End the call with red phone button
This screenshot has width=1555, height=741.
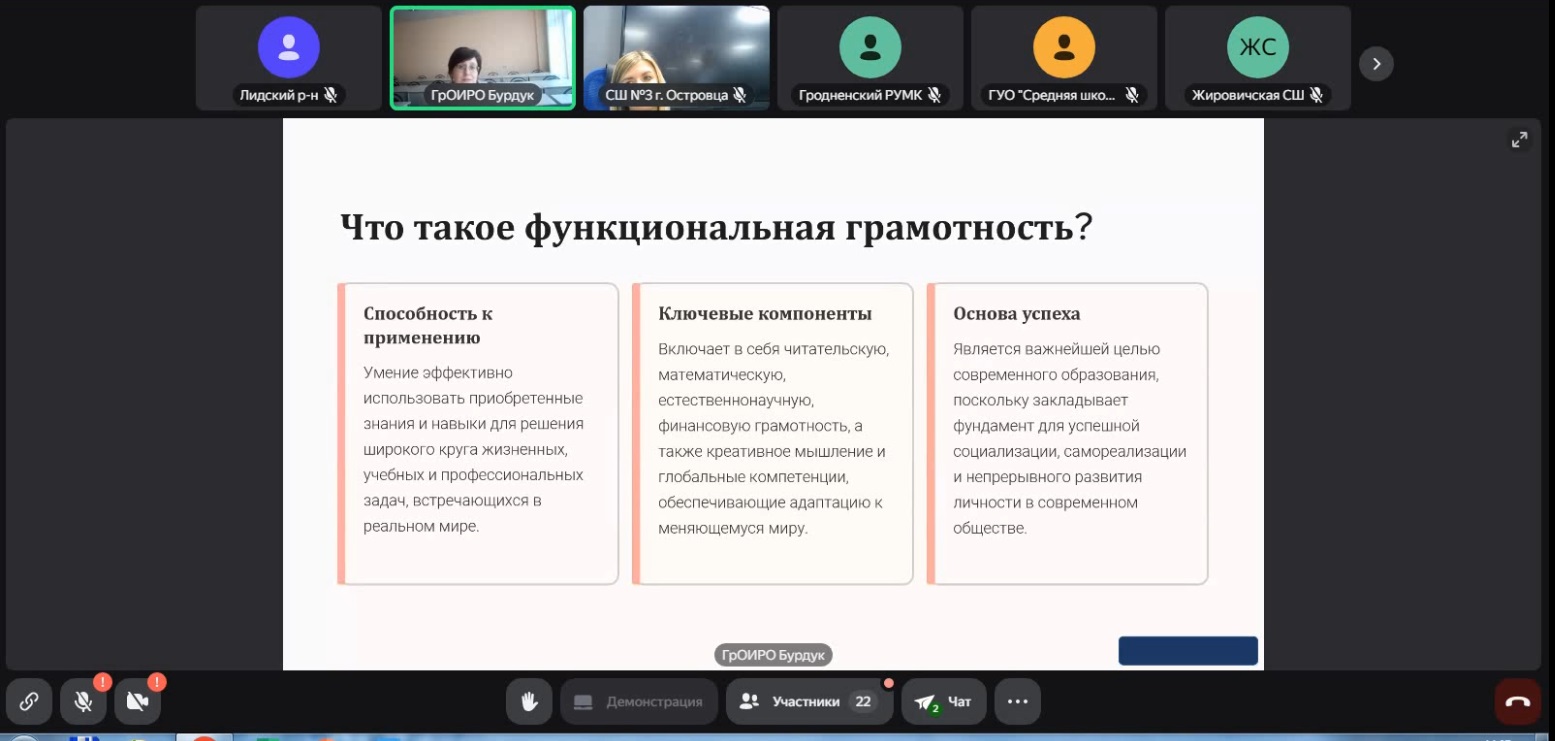pyautogui.click(x=1517, y=701)
